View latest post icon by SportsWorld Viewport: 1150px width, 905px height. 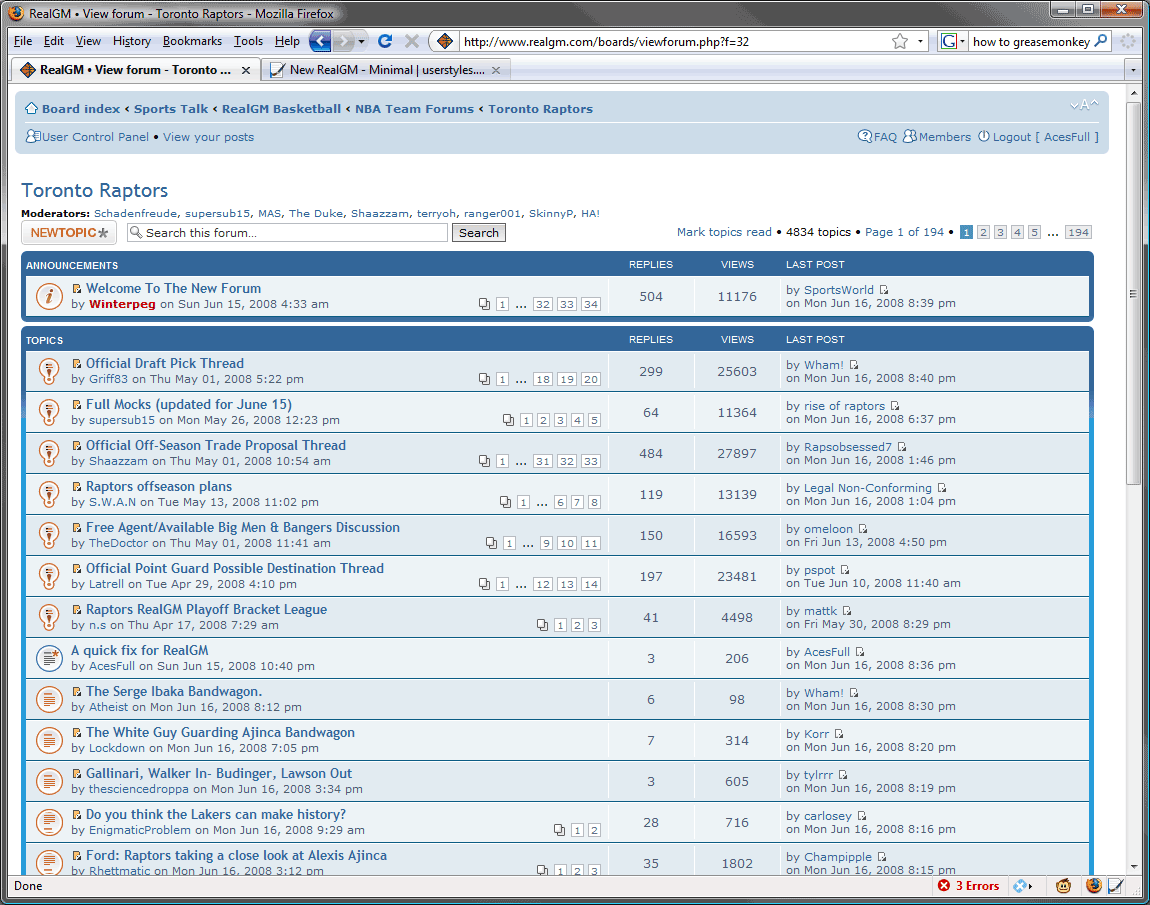(884, 290)
